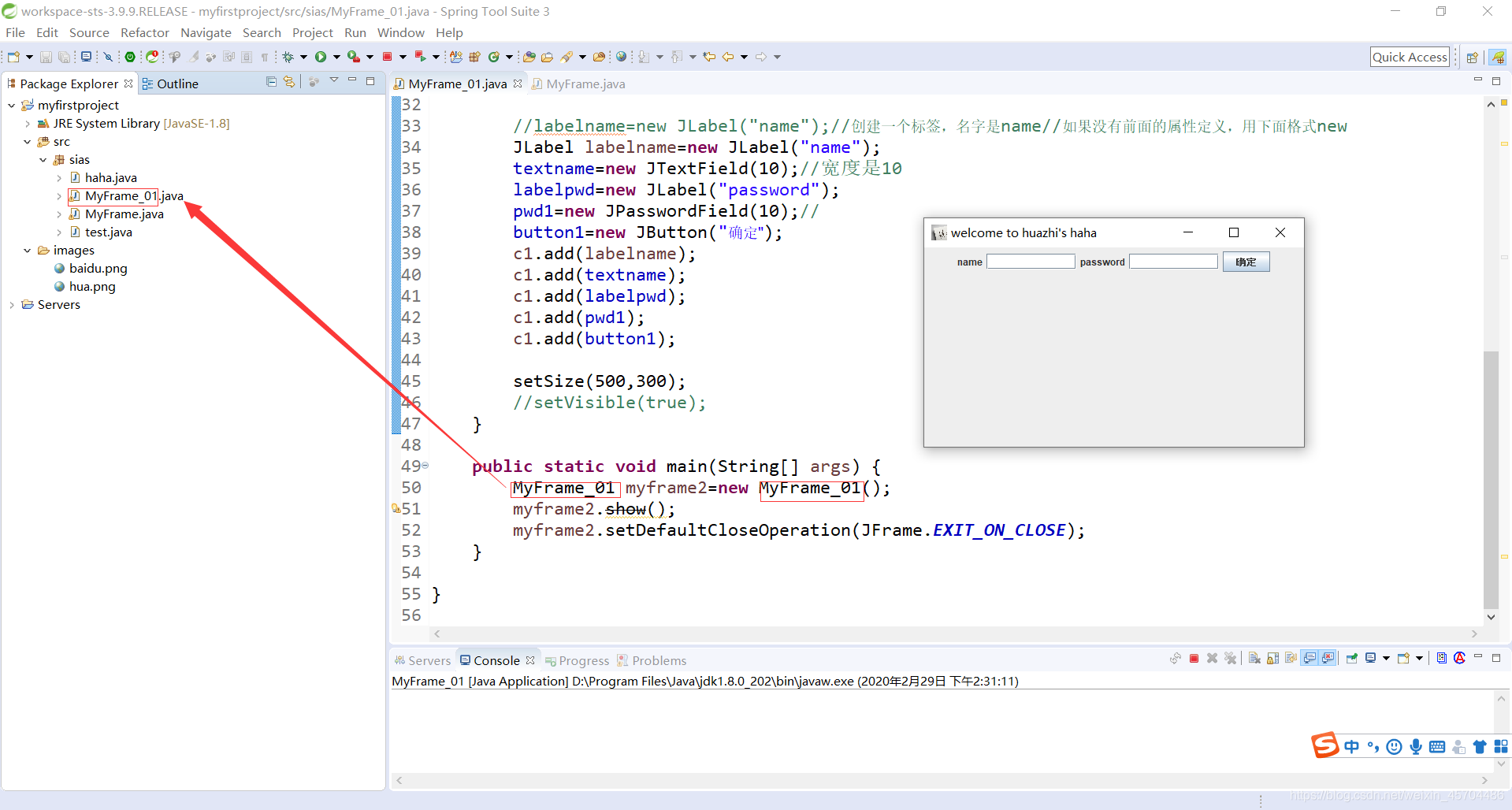Open the File menu
This screenshot has height=810, width=1512.
pos(15,32)
